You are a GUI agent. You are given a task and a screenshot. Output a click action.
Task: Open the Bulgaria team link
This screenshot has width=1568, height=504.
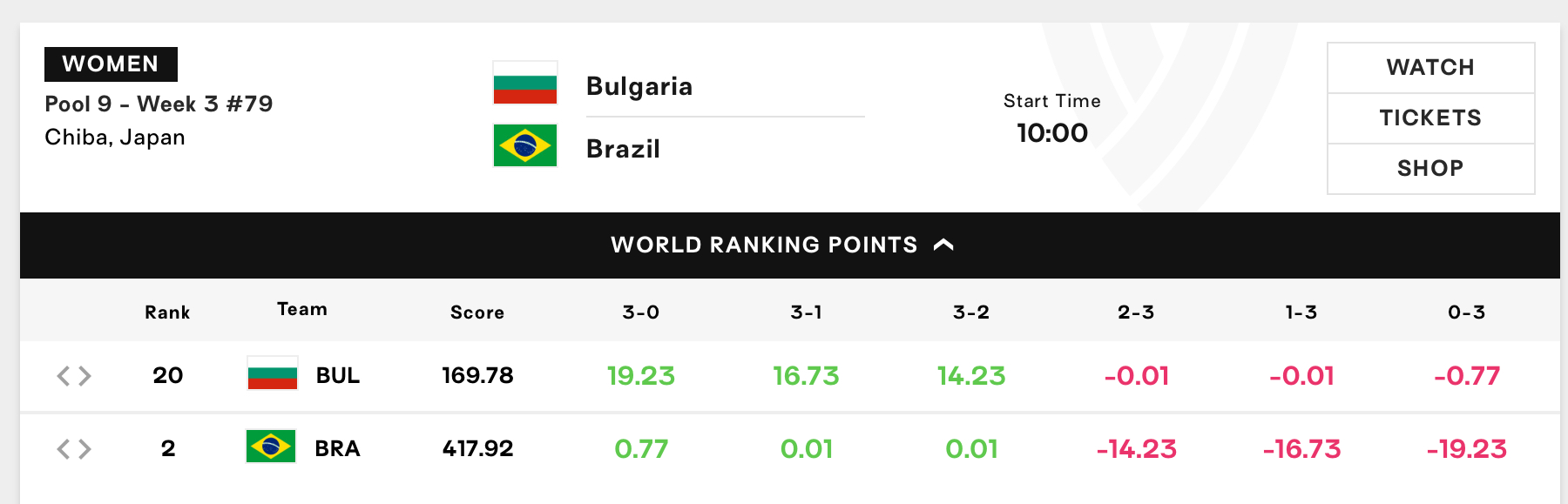639,86
